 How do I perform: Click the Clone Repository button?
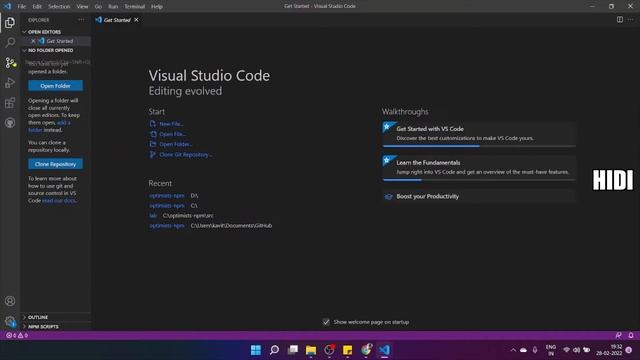pyautogui.click(x=56, y=164)
